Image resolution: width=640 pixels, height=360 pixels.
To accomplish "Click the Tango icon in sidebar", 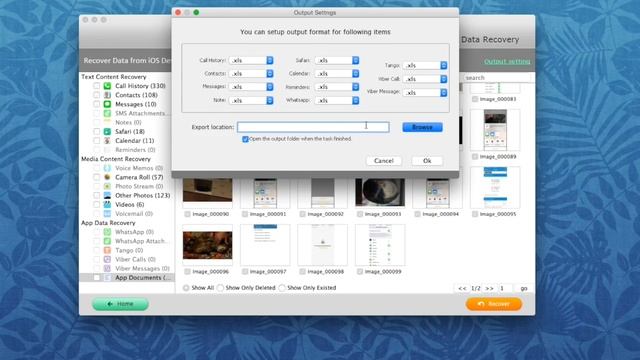I will pyautogui.click(x=107, y=250).
